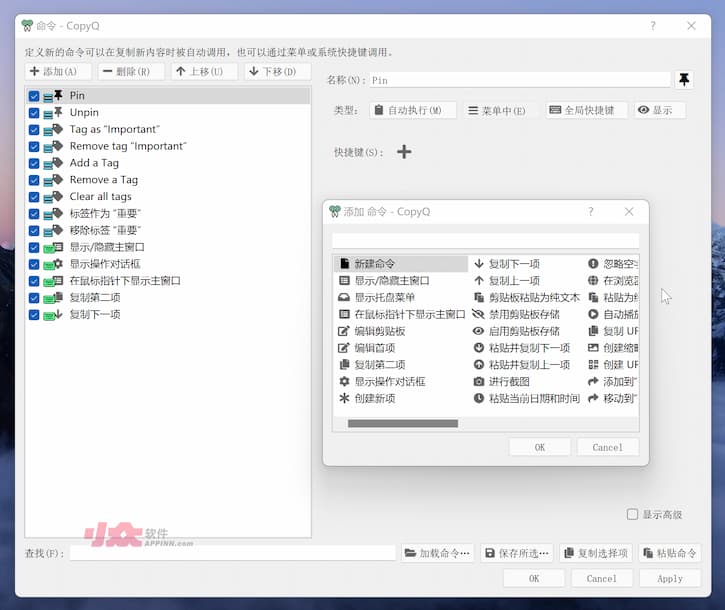
Task: Close the add command dialog
Action: point(629,212)
